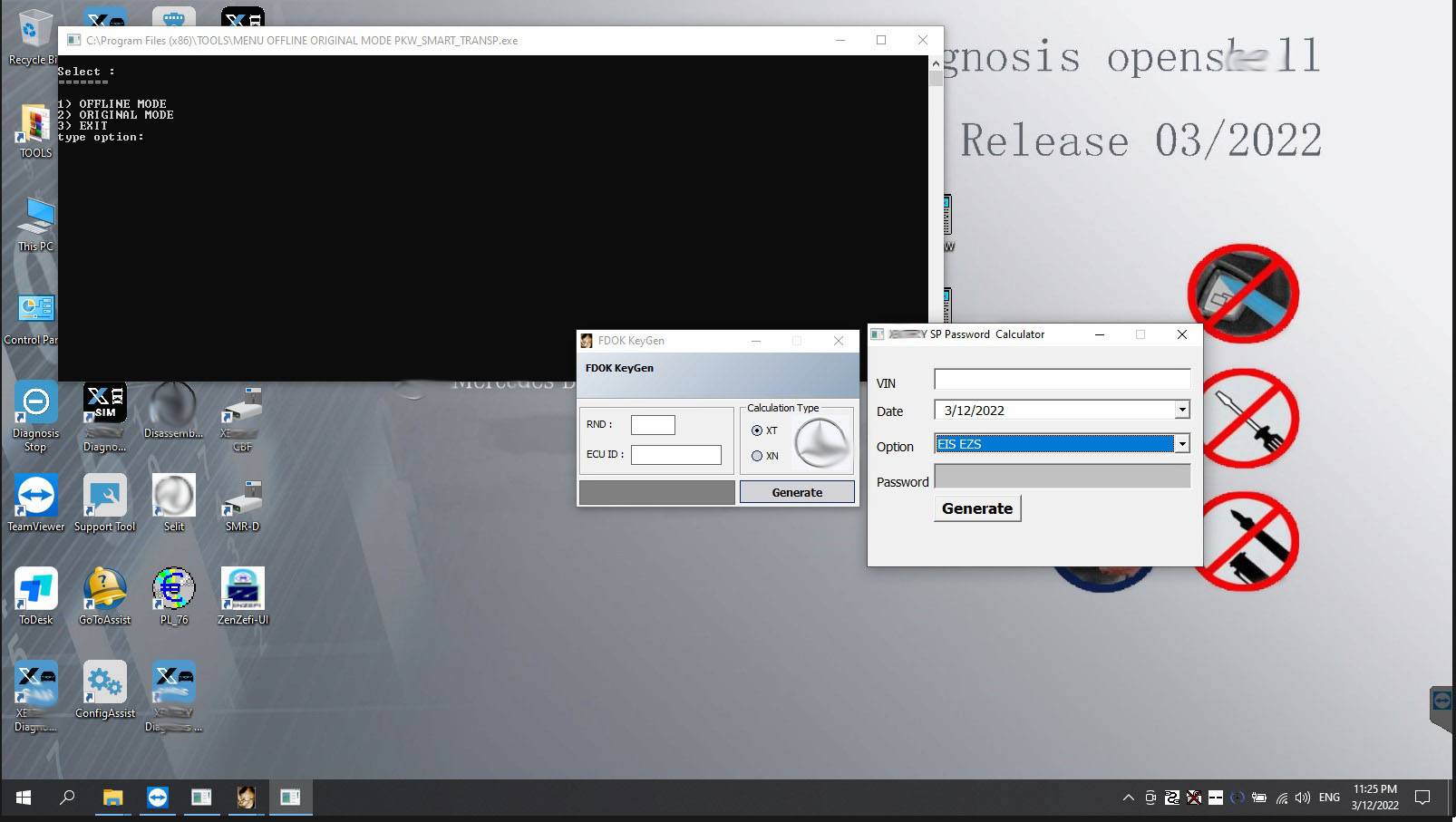Open the Diagnosis Stop shortcut
Image resolution: width=1456 pixels, height=822 pixels.
point(36,403)
